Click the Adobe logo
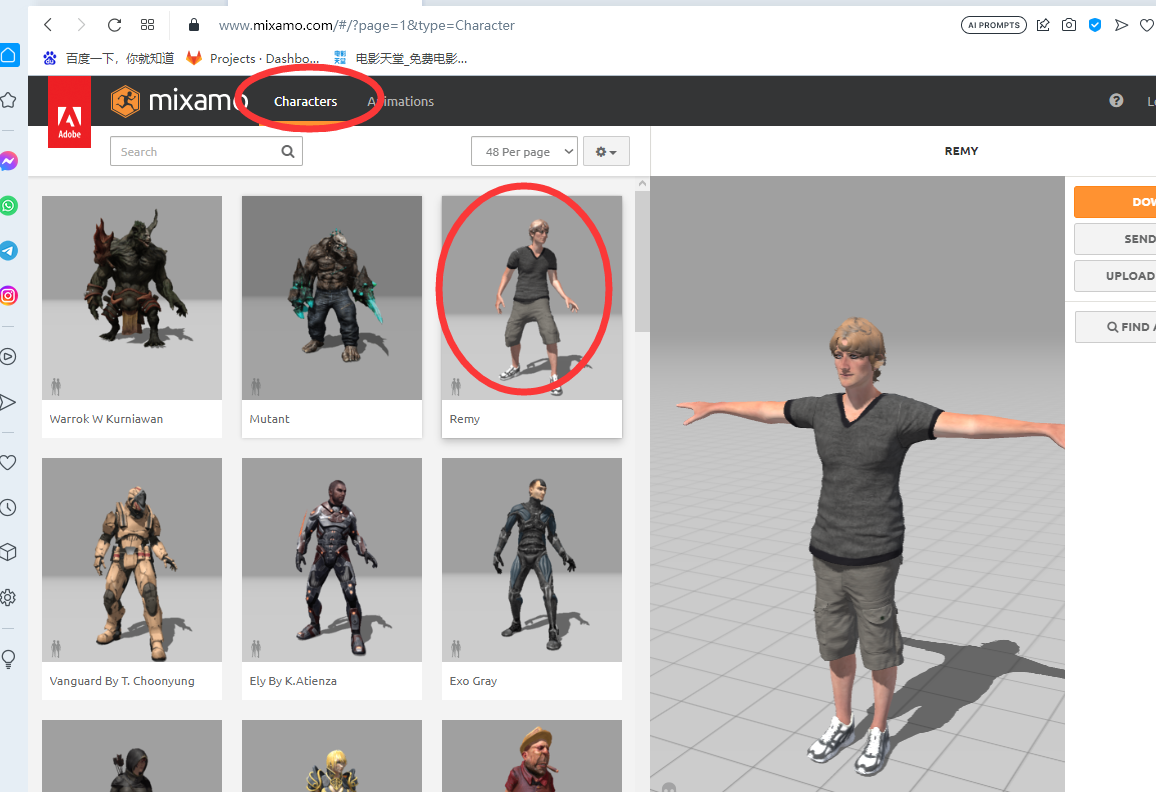The width and height of the screenshot is (1156, 792). coord(69,112)
